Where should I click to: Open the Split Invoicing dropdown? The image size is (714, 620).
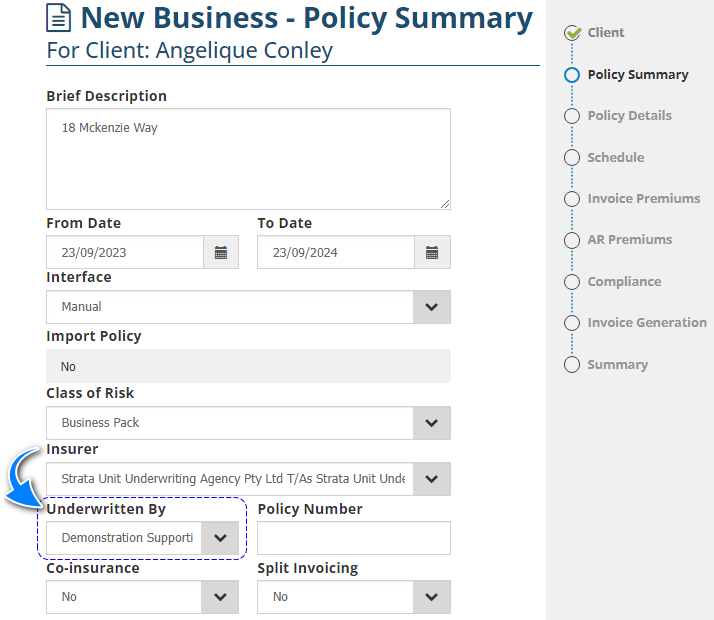click(431, 597)
